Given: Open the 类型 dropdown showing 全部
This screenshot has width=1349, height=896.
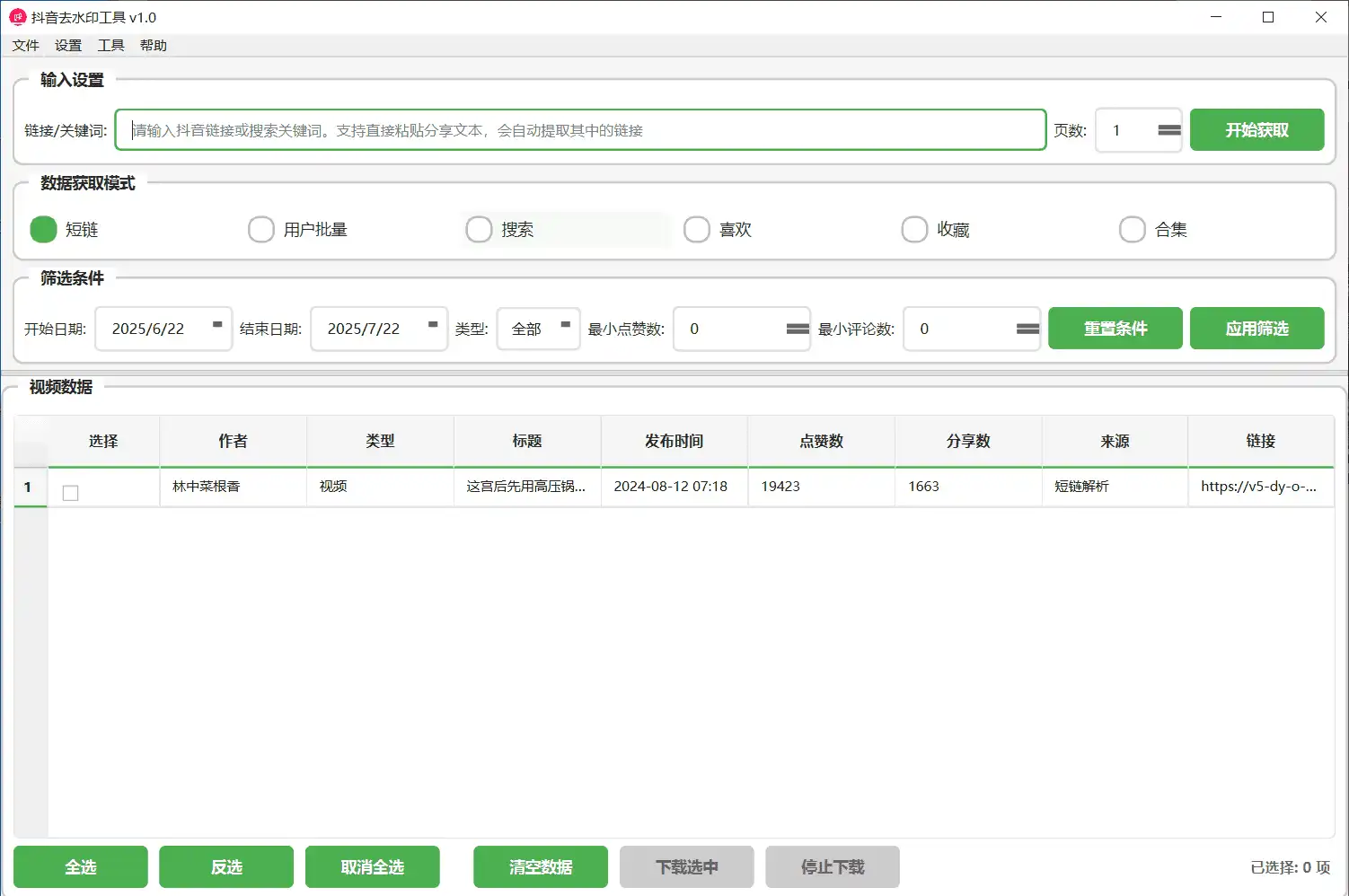Looking at the screenshot, I should click(x=539, y=329).
